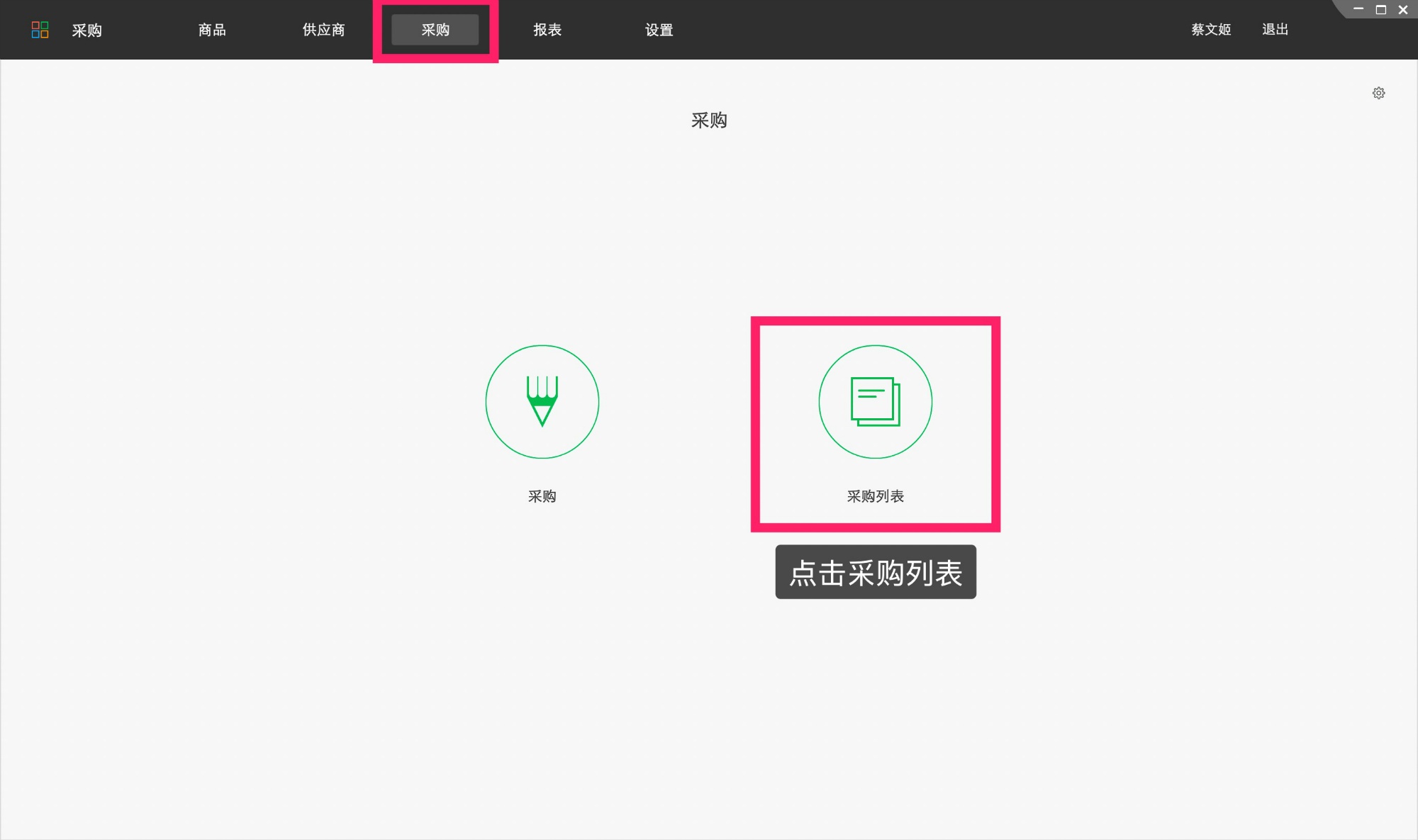Select the highlighted 采购 navigation tab
This screenshot has width=1418, height=840.
point(435,30)
